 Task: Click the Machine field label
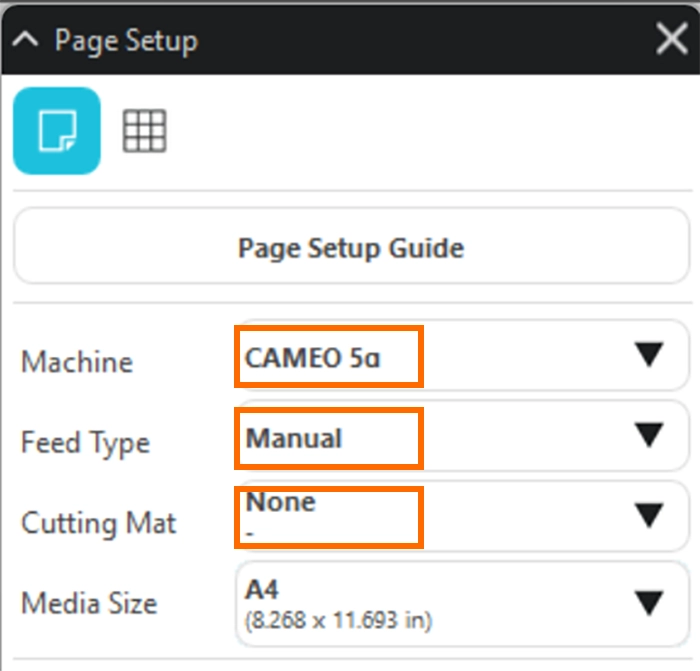tap(77, 362)
